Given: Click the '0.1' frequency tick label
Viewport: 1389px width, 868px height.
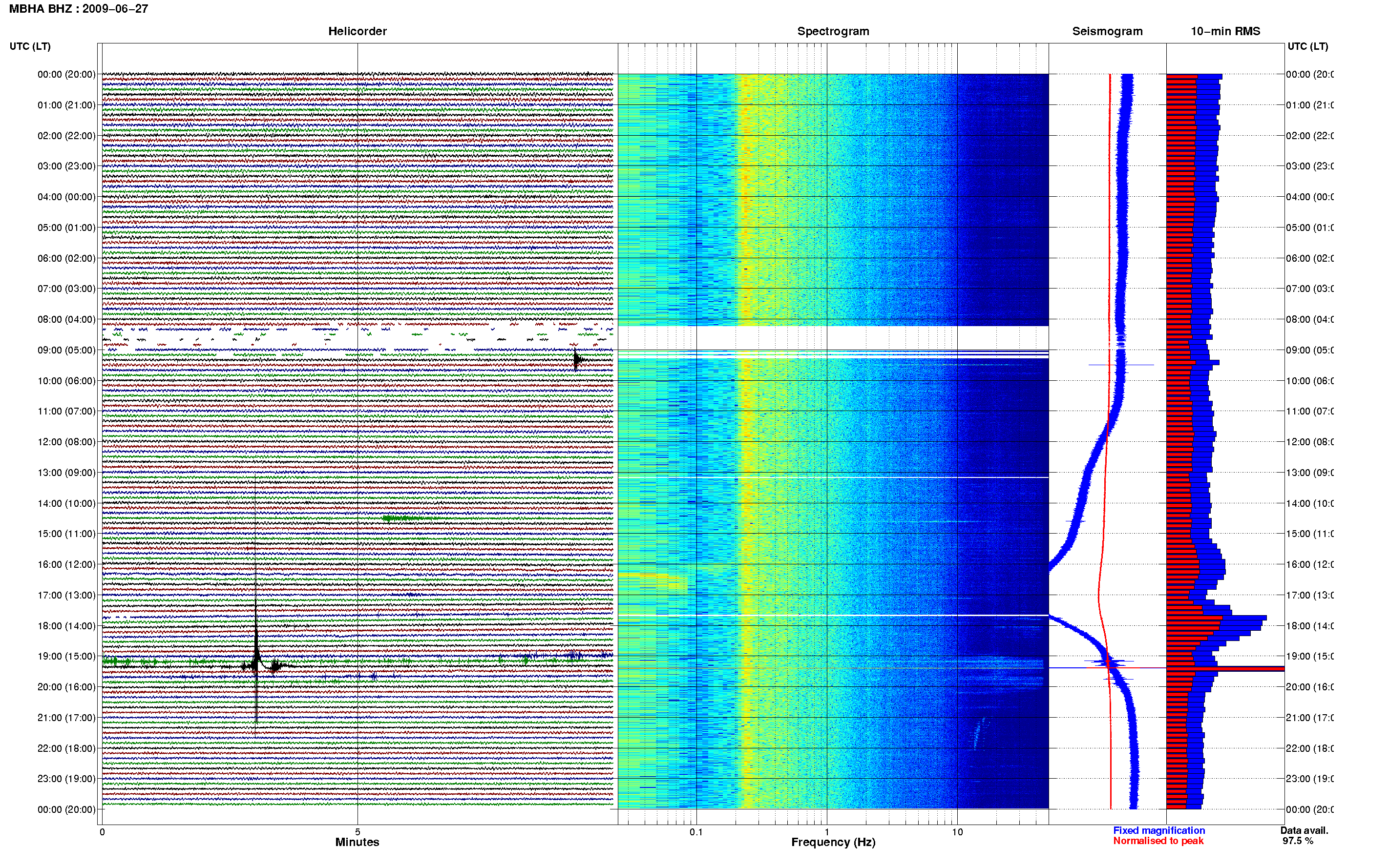Looking at the screenshot, I should coord(696,832).
